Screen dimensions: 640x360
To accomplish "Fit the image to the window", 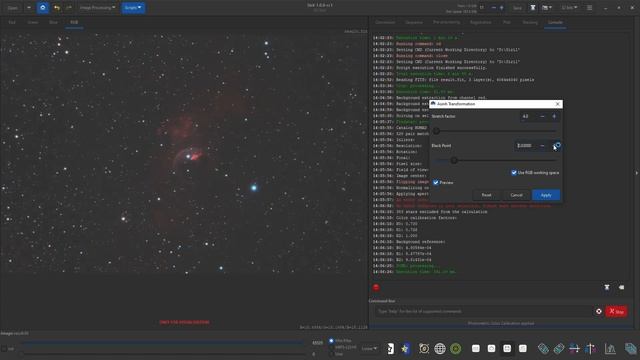I will 507,349.
